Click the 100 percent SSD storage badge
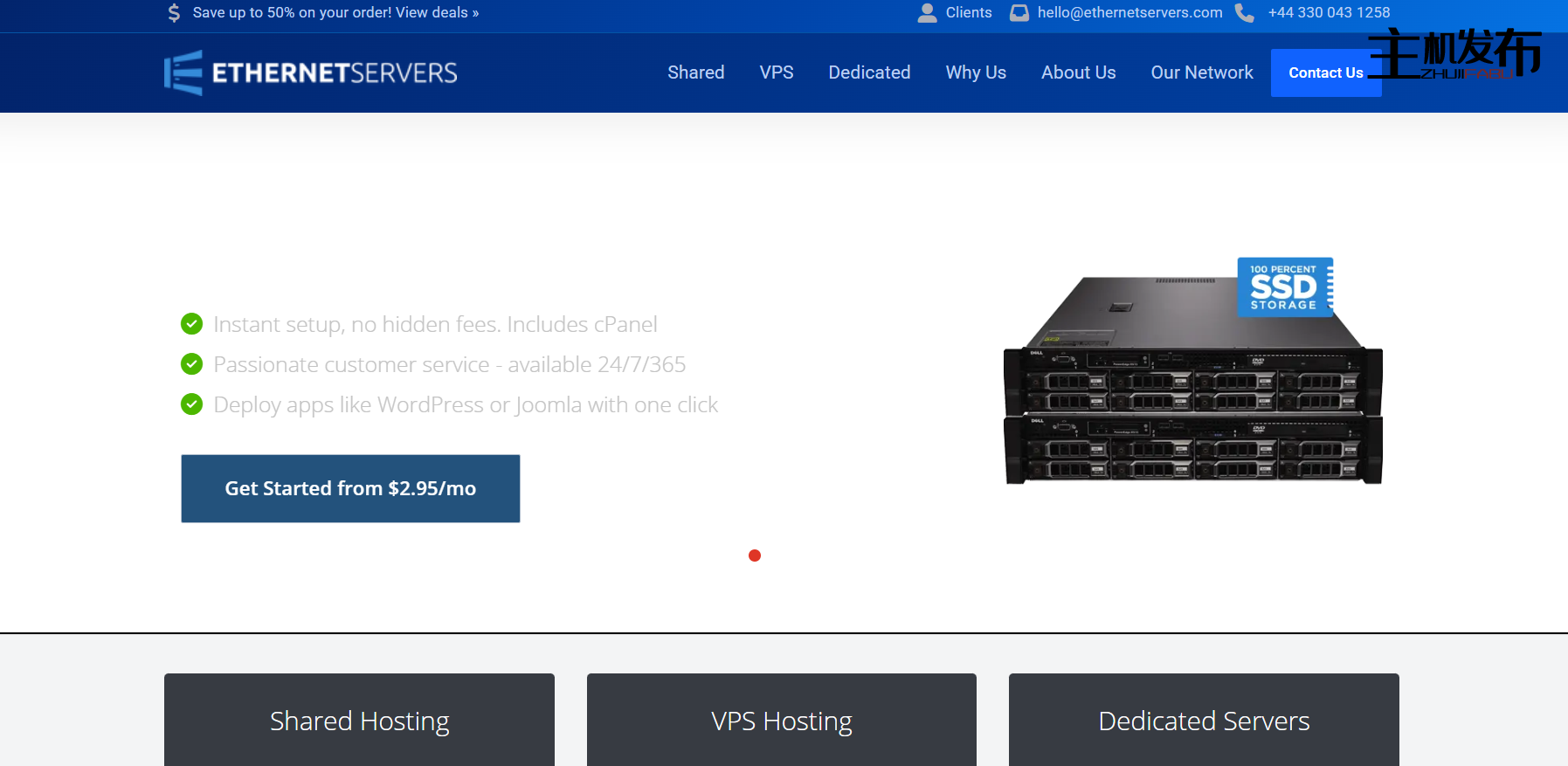This screenshot has height=766, width=1568. (1284, 286)
